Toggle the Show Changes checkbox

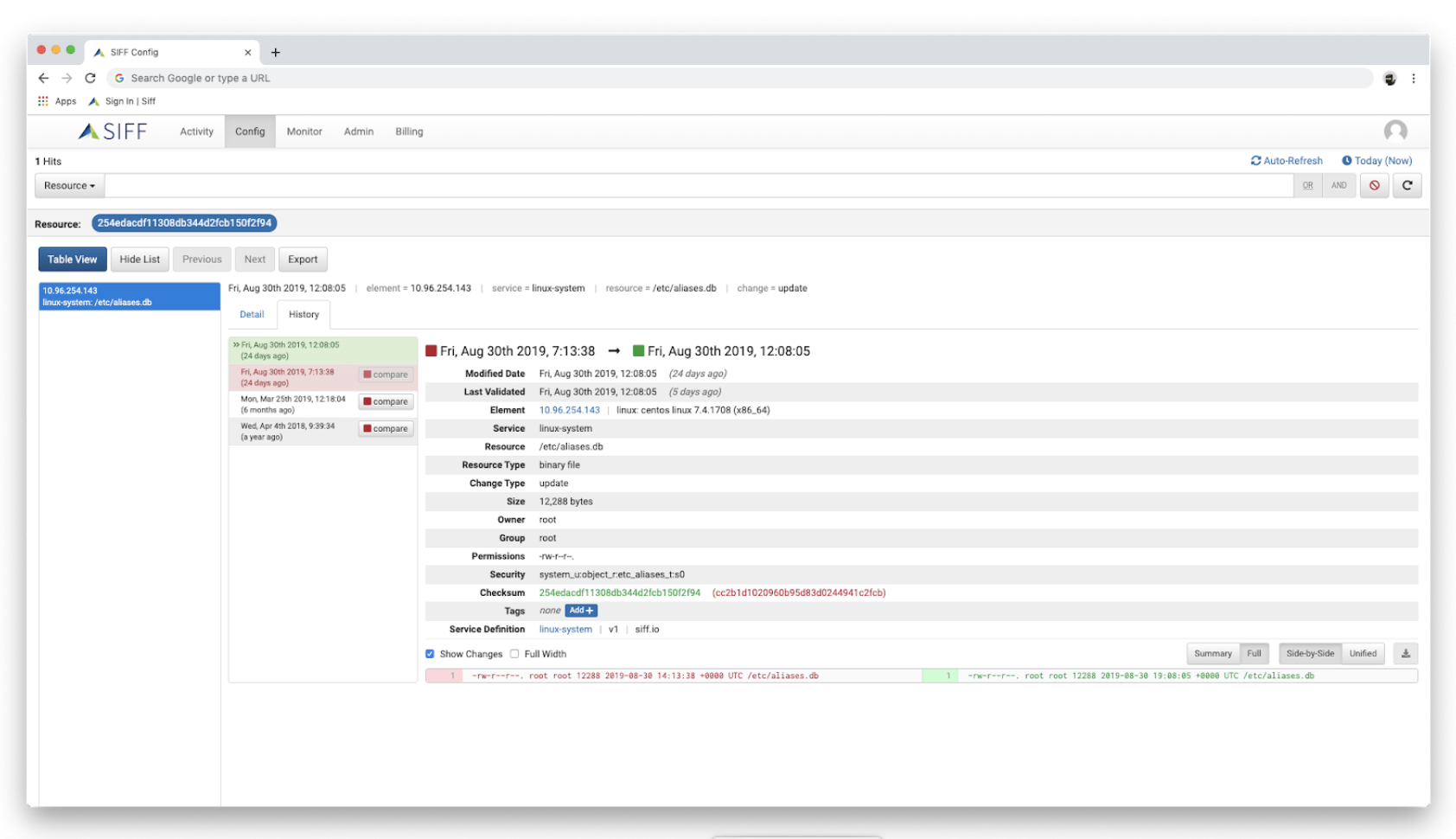[x=430, y=654]
